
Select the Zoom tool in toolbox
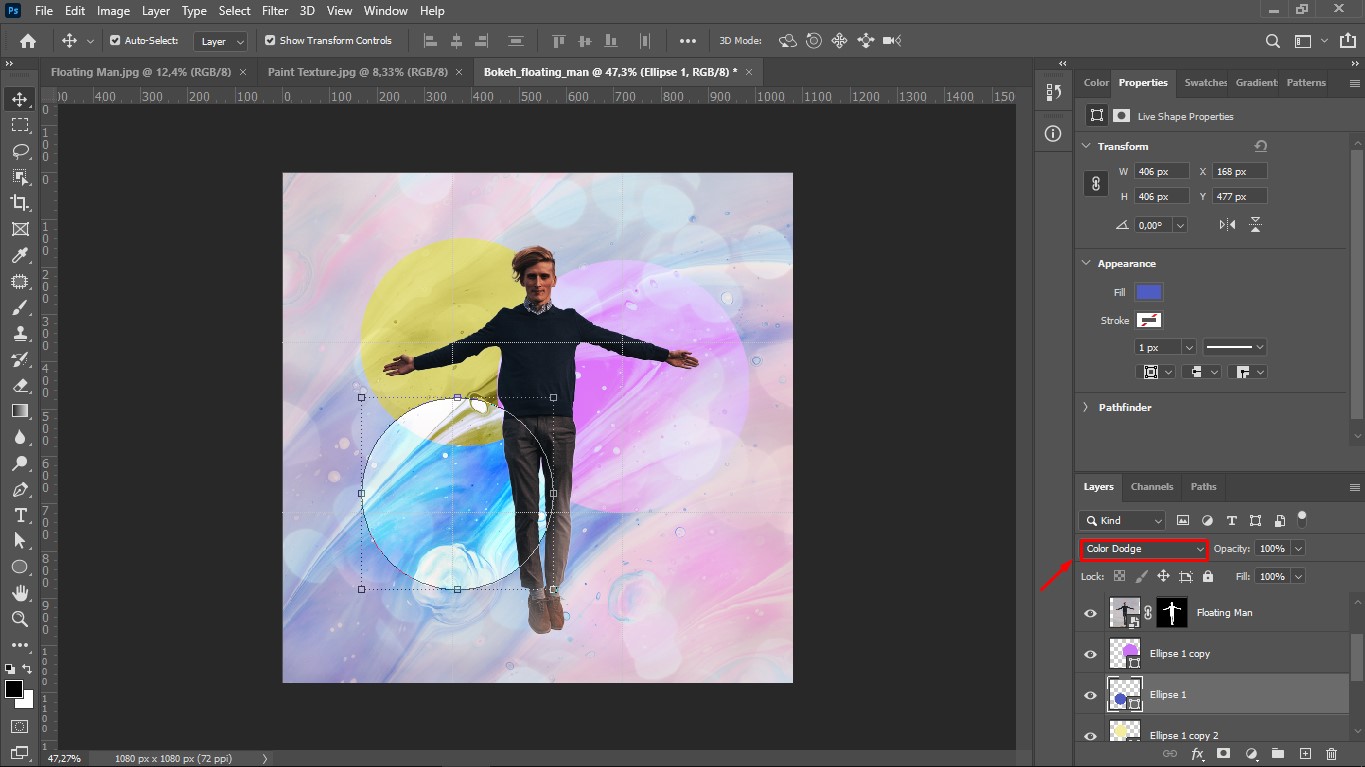point(20,619)
